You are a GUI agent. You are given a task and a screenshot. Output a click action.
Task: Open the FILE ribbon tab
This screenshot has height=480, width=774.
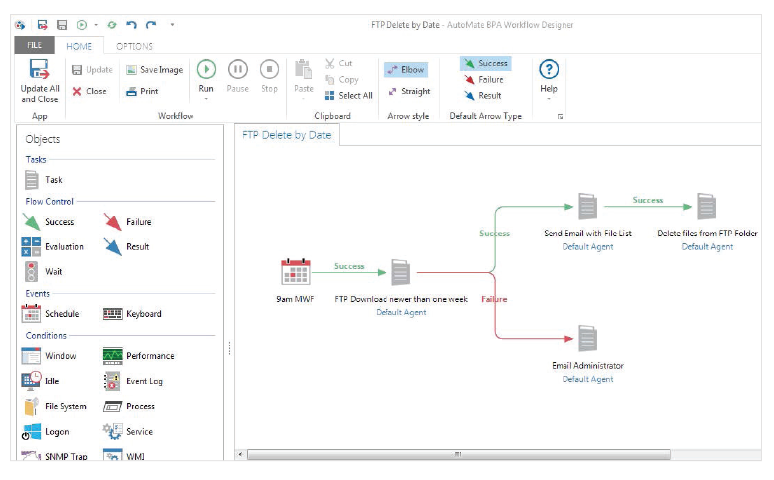click(x=34, y=46)
